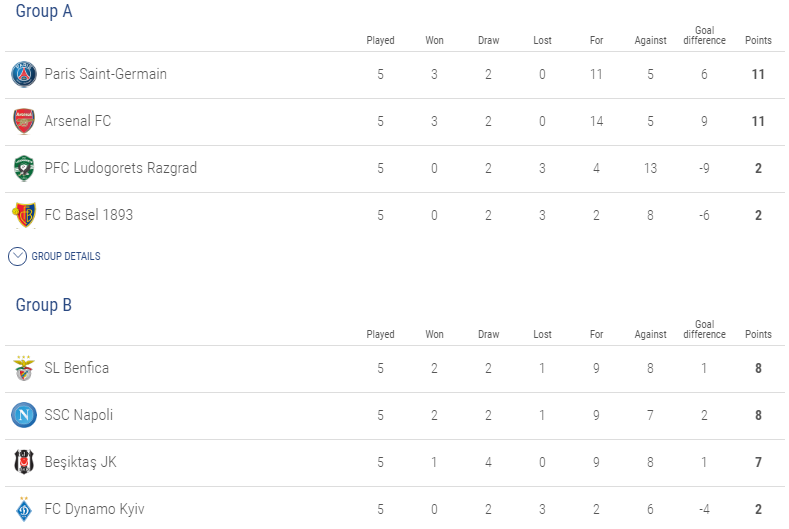Click the FC Basel 1893 crest
Image resolution: width=789 pixels, height=529 pixels.
pyautogui.click(x=24, y=215)
